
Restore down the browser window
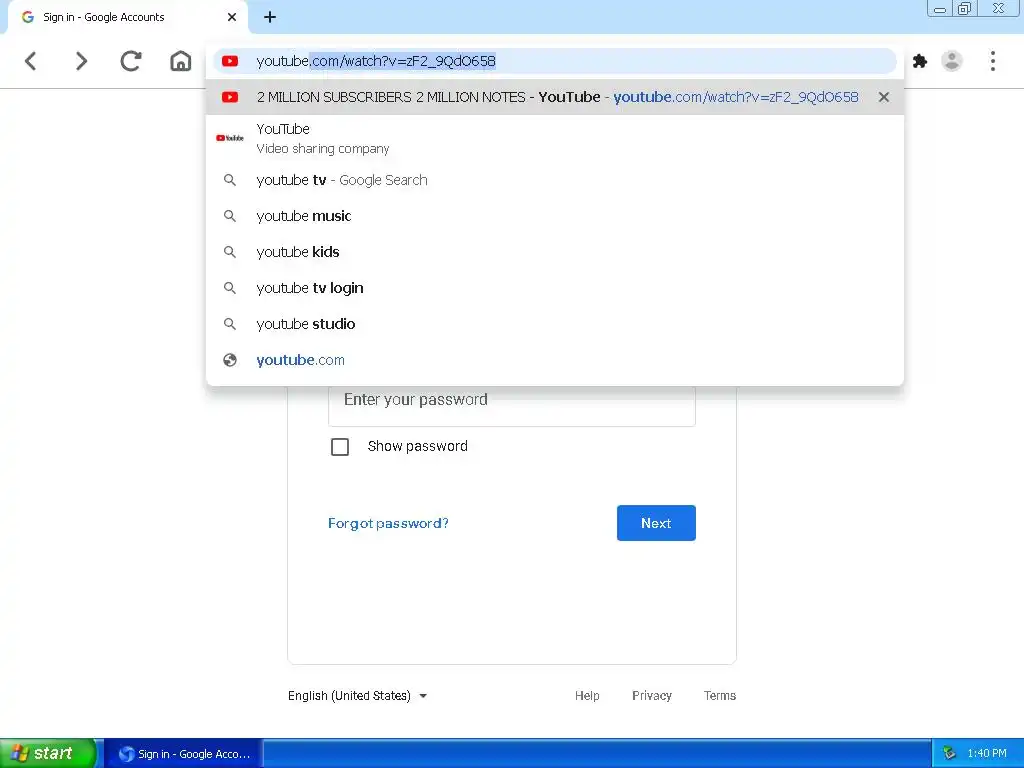pos(964,9)
